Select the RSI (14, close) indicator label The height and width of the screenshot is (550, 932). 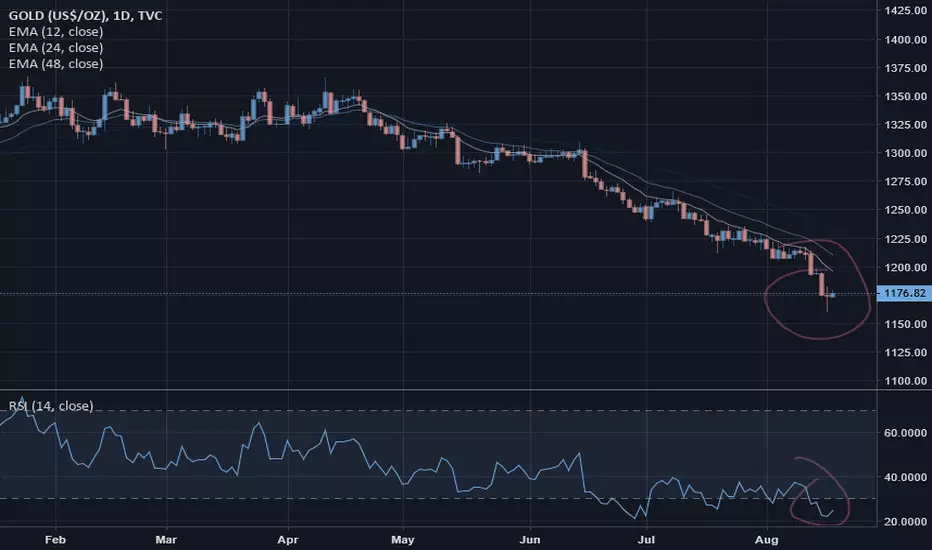51,406
